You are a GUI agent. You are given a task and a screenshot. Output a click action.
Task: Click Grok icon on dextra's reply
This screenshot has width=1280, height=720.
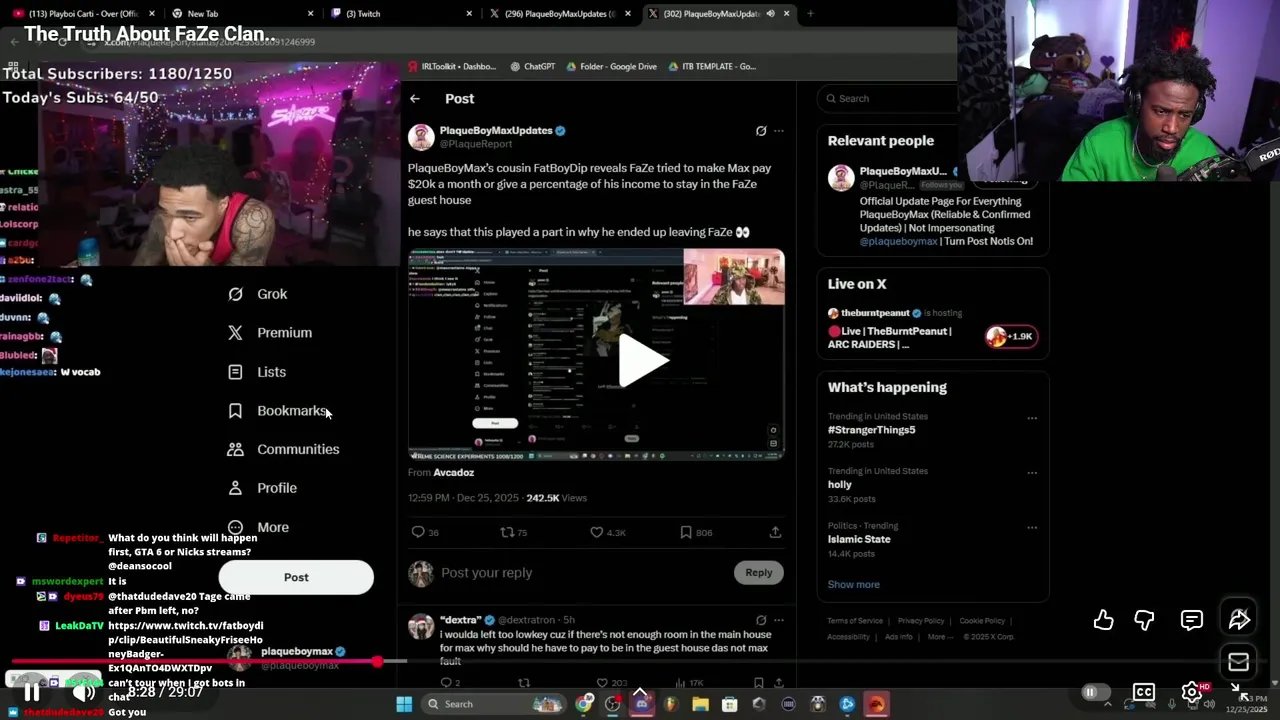(x=761, y=620)
